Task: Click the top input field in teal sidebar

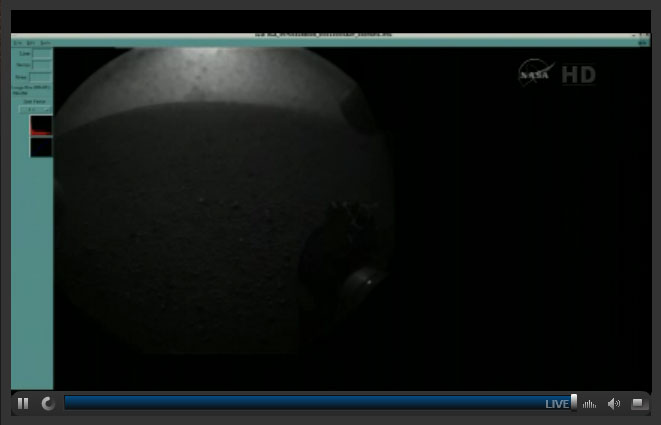Action: click(41, 53)
